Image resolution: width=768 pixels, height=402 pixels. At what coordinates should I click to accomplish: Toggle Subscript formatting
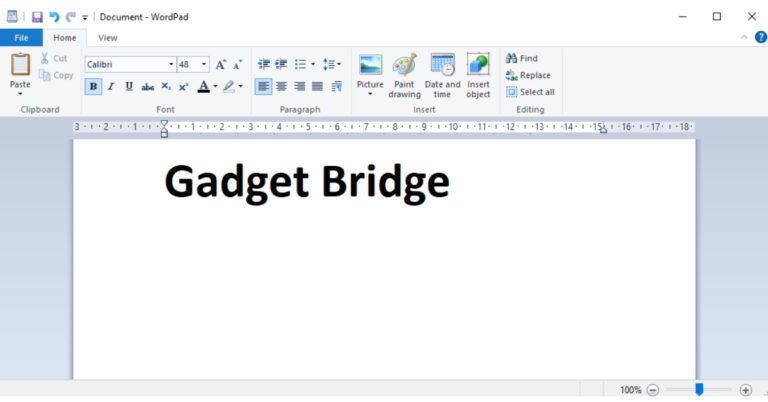tap(166, 87)
